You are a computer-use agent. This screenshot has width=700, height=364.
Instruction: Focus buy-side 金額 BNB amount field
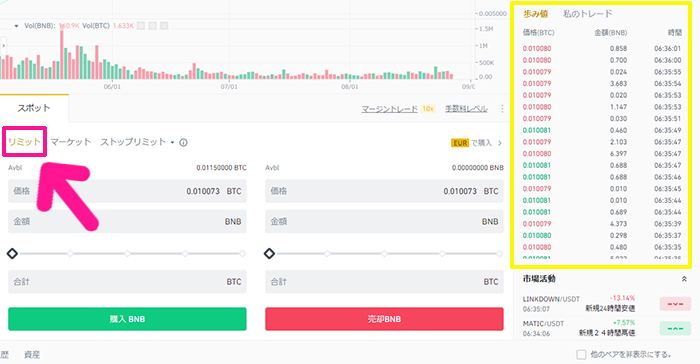[127, 222]
